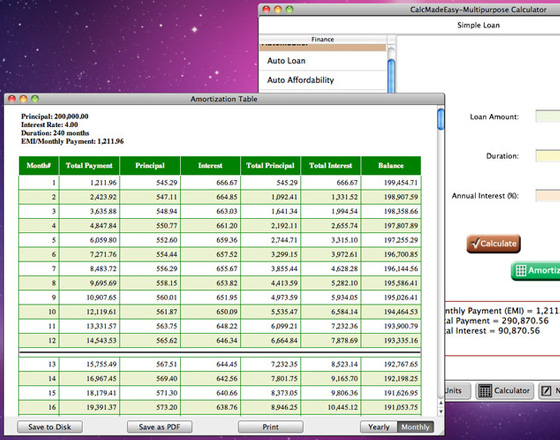This screenshot has width=560, height=440.
Task: Click the principal cell 573.20
Action: pos(150,407)
